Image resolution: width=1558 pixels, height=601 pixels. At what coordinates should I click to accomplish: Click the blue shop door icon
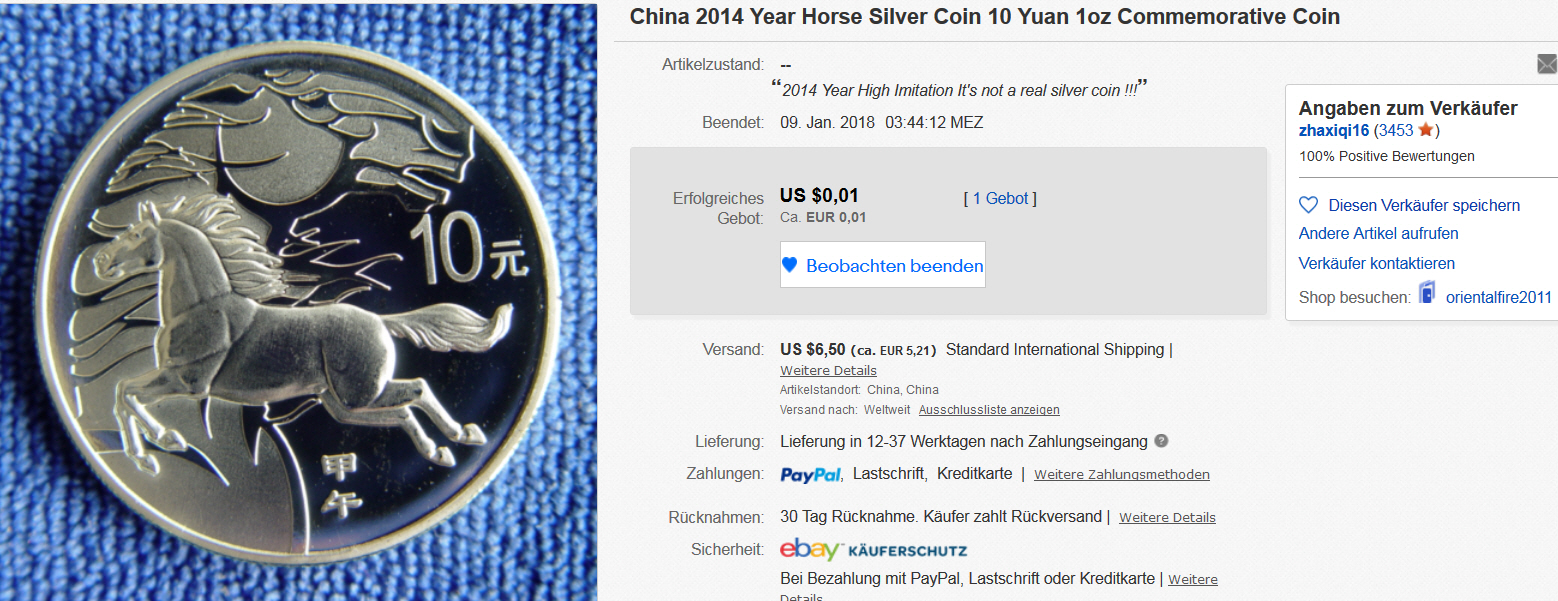point(1427,294)
